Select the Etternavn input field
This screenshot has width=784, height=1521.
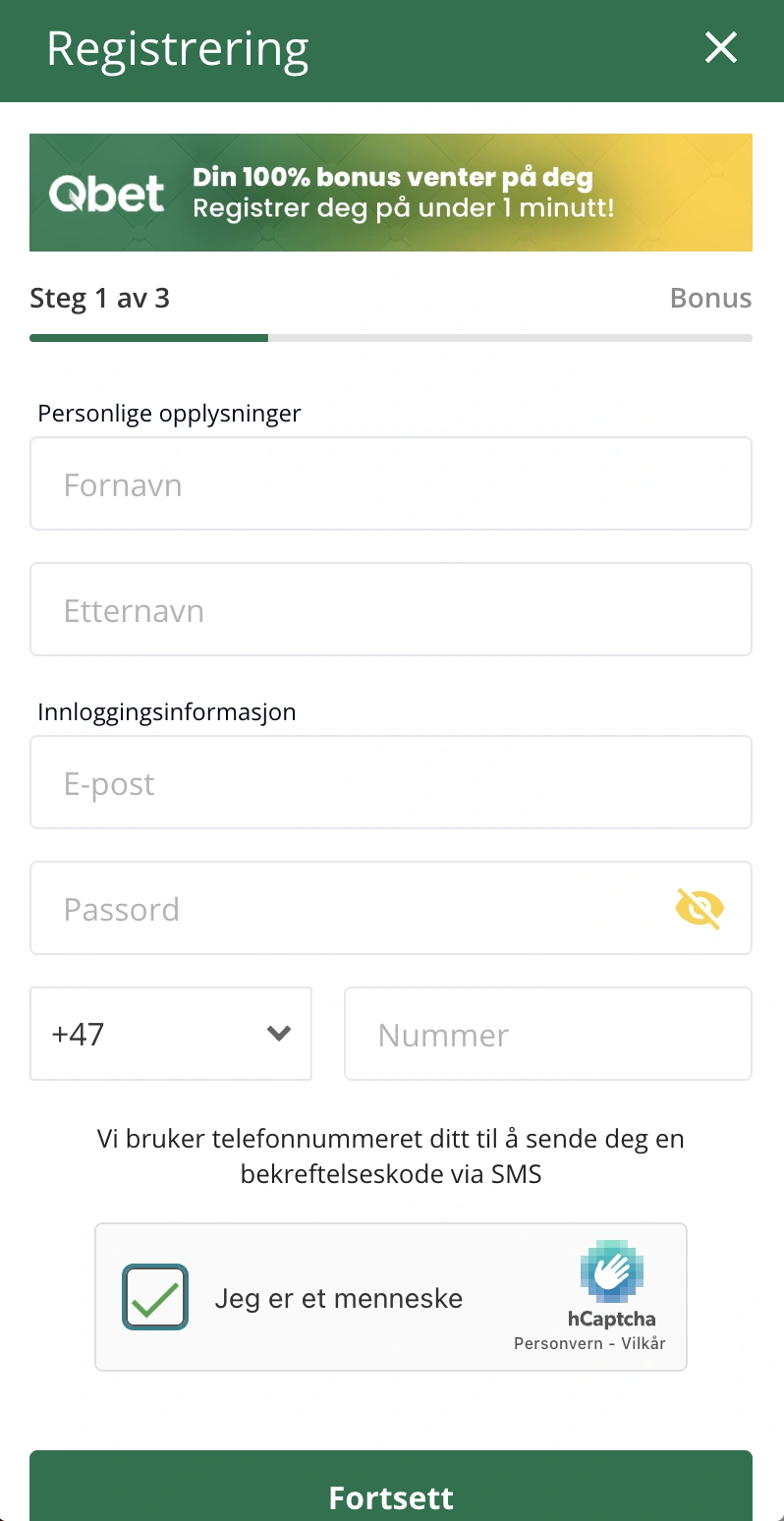391,609
